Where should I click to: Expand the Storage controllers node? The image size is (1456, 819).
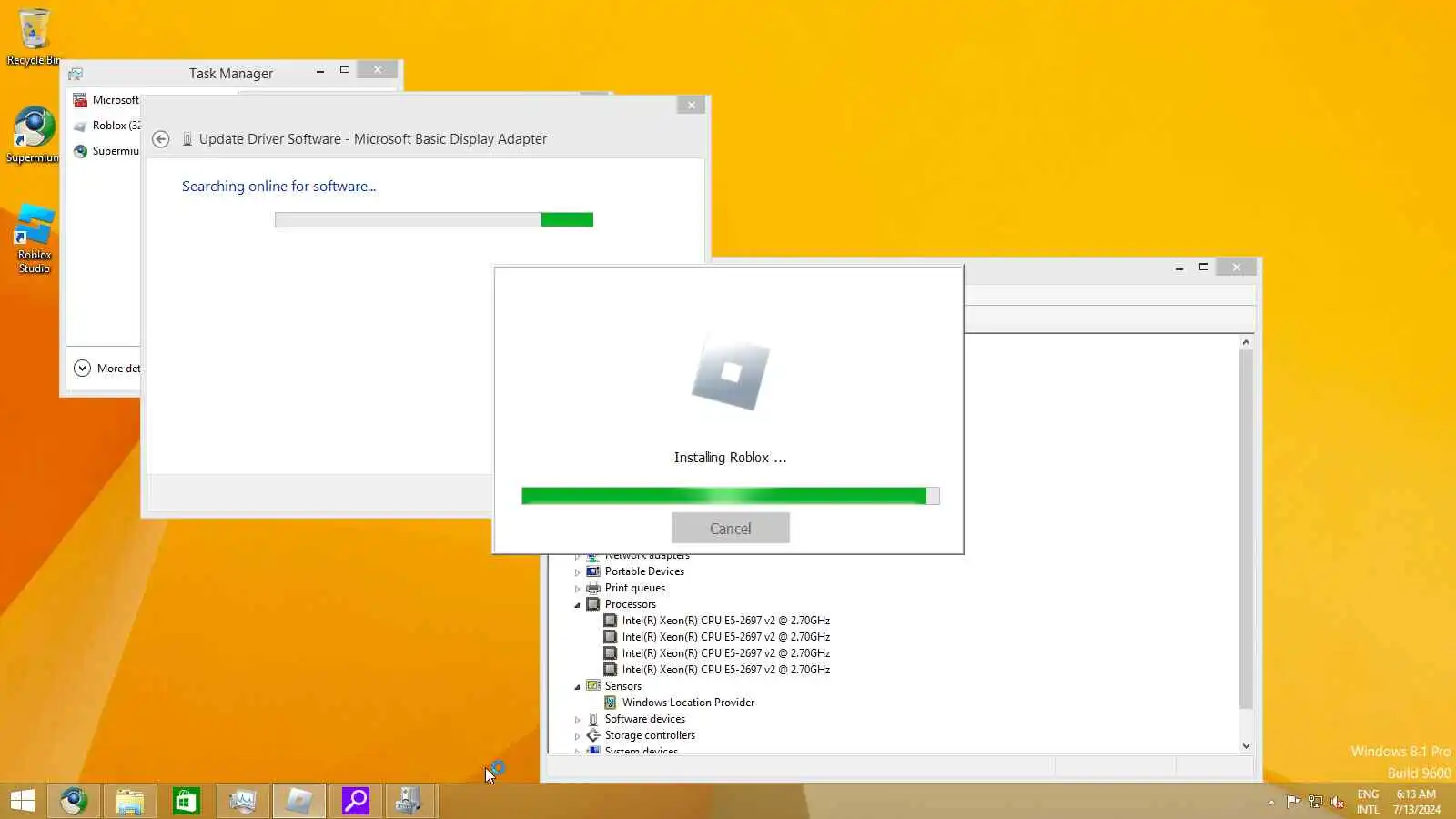pyautogui.click(x=577, y=736)
